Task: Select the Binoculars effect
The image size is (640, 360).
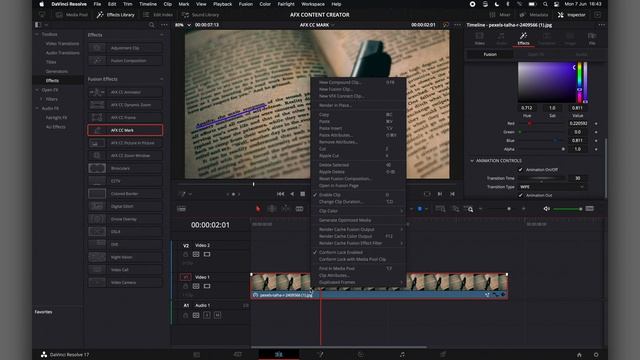Action: [125, 168]
